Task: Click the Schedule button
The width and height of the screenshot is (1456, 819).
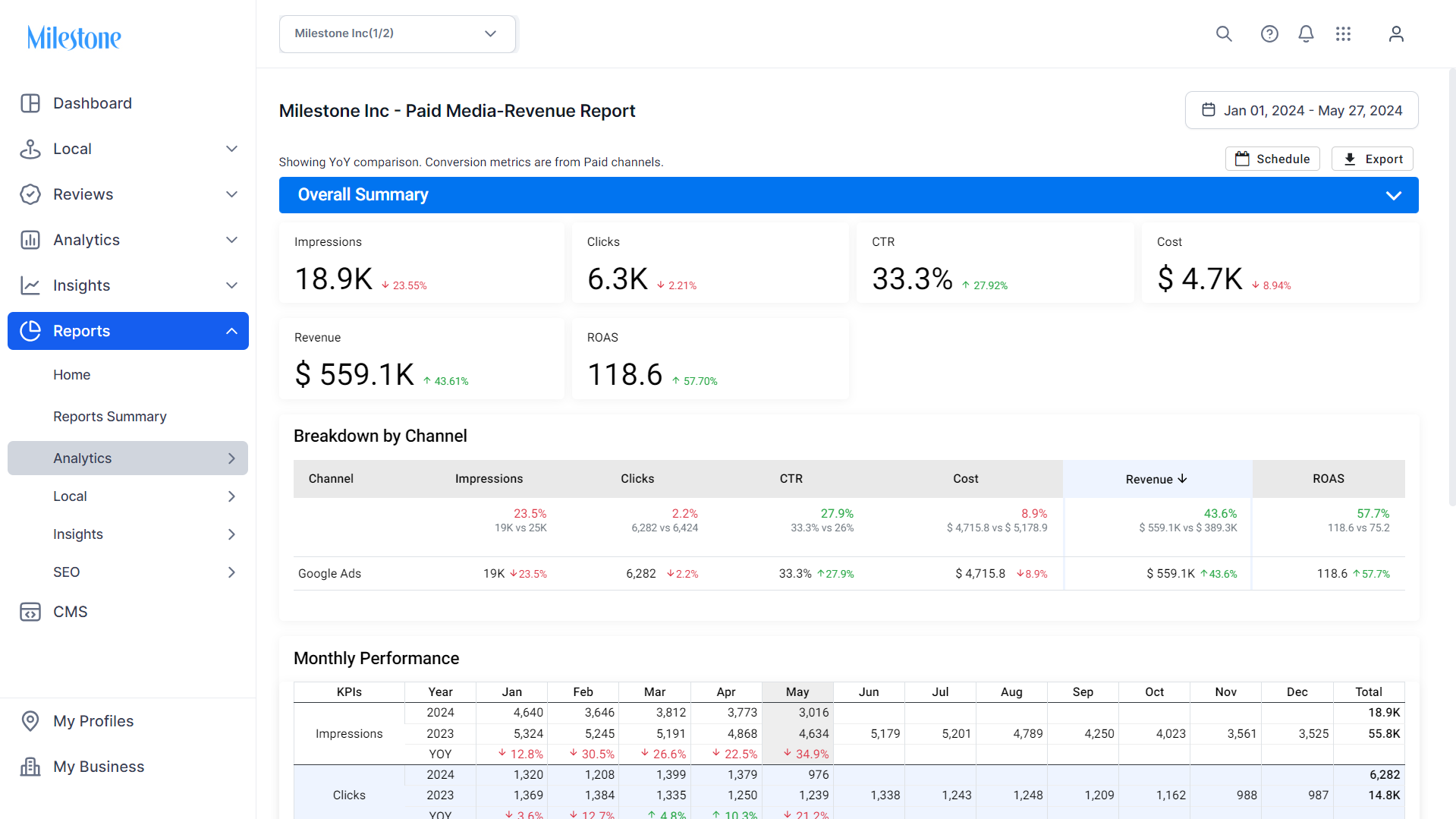Action: pyautogui.click(x=1272, y=159)
